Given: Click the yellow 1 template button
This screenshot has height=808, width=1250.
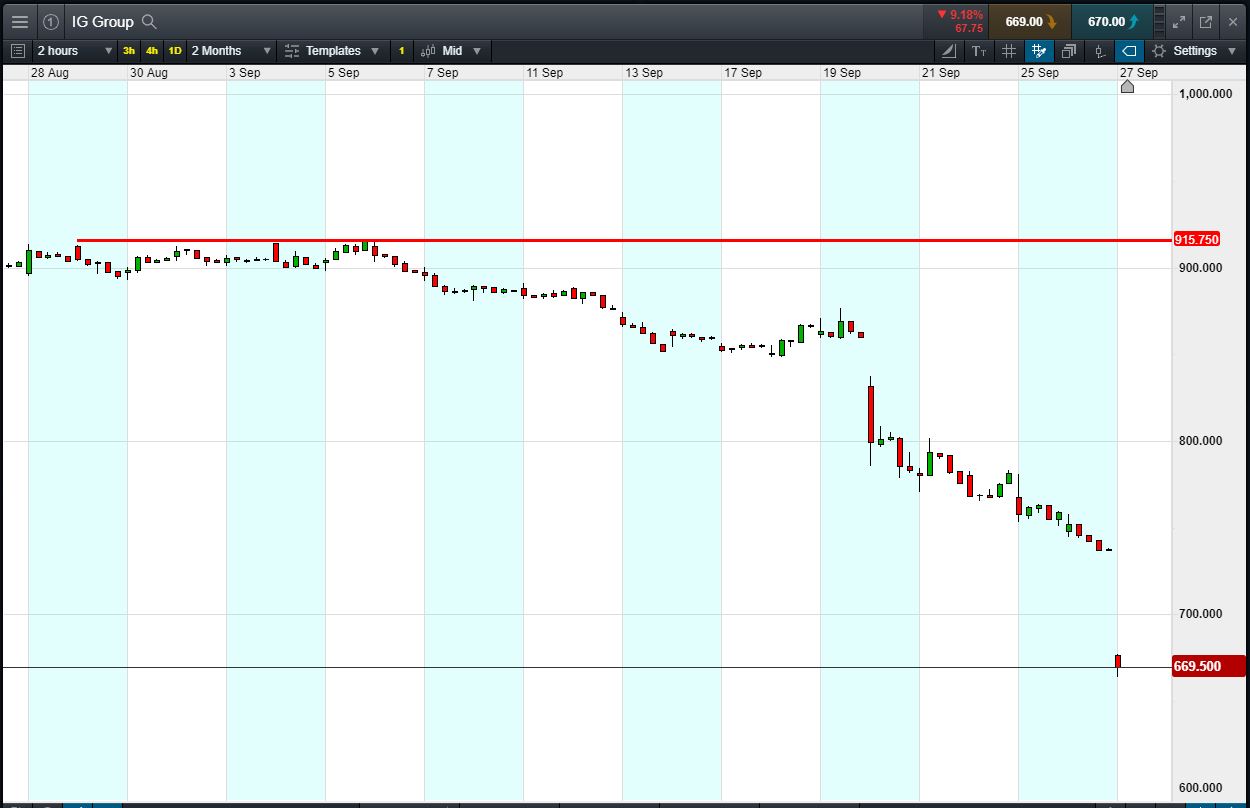Looking at the screenshot, I should [402, 51].
